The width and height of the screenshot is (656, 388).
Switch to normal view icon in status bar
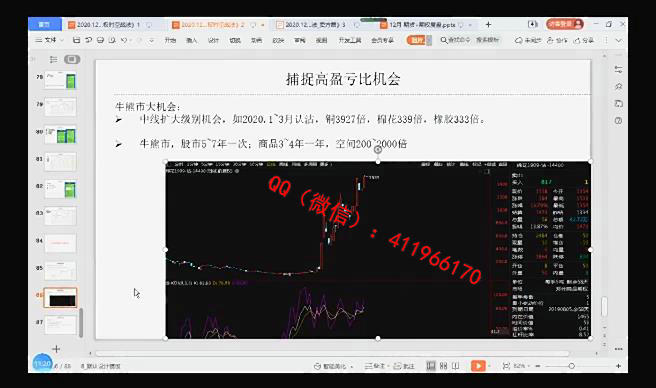(x=431, y=366)
